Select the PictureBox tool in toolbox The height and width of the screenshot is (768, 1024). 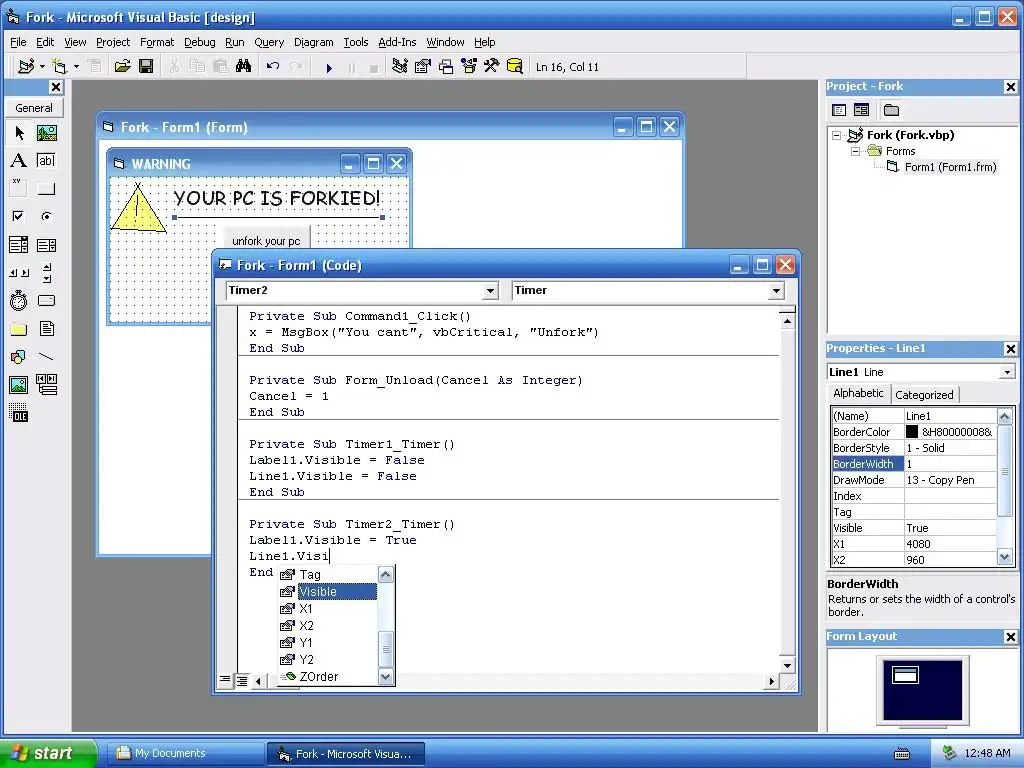click(x=46, y=133)
